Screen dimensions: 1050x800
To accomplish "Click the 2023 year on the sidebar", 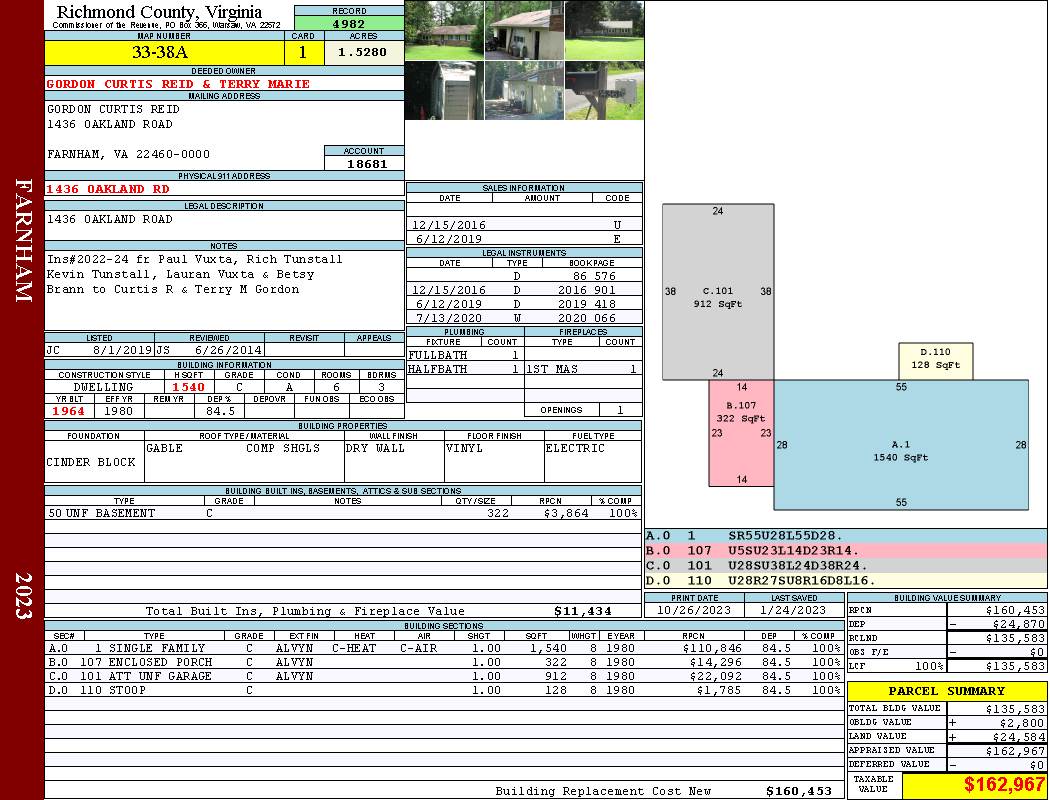I will click(x=23, y=596).
